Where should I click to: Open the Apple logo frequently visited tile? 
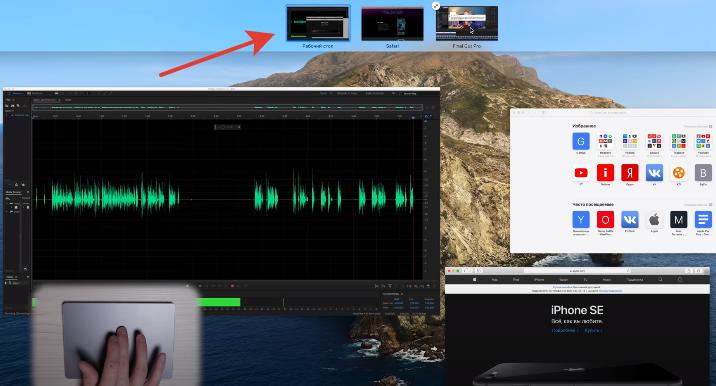[x=654, y=220]
